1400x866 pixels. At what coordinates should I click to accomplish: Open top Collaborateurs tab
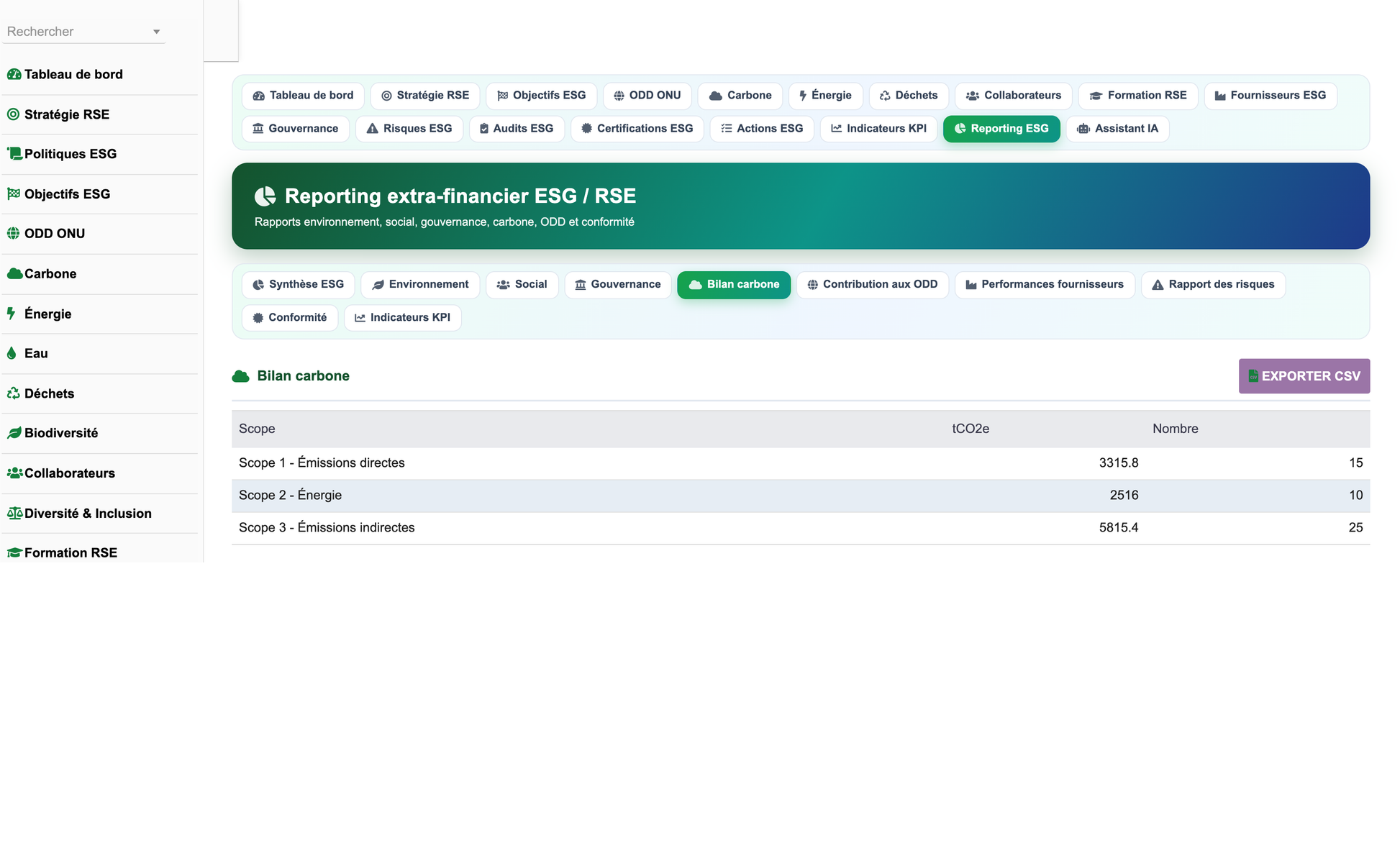point(1014,96)
